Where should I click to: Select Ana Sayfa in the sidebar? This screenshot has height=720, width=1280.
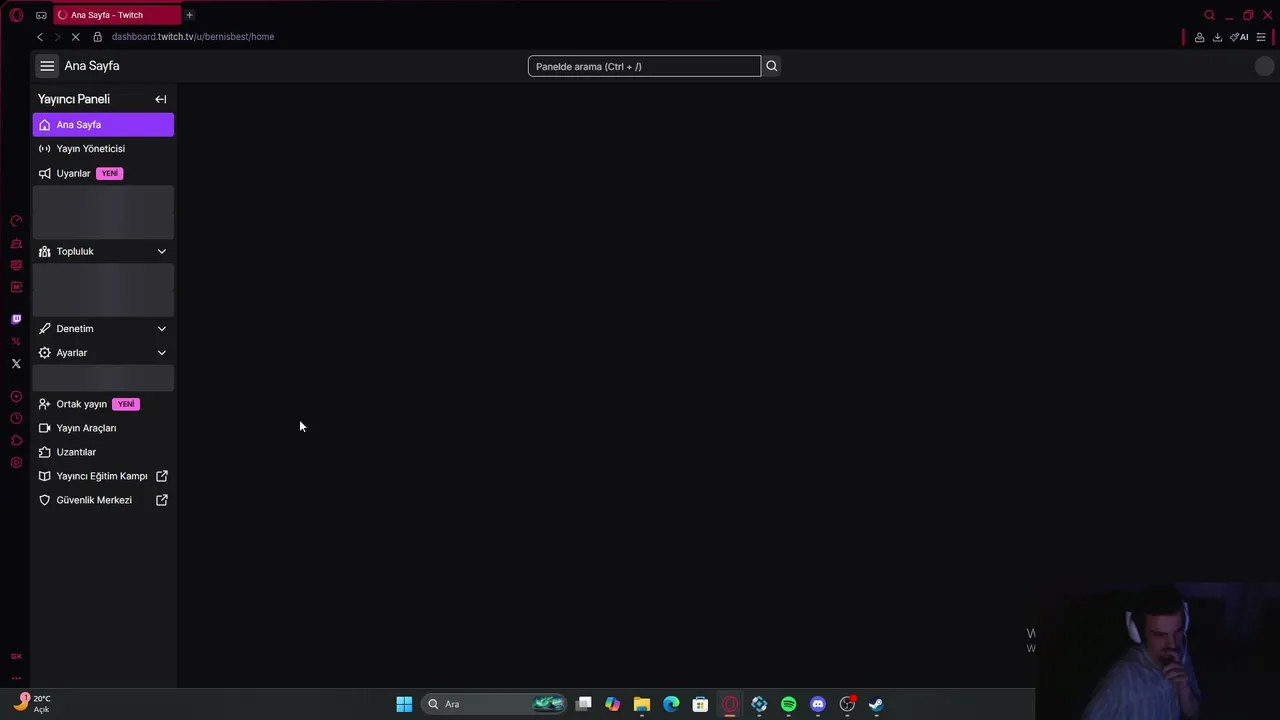[103, 125]
